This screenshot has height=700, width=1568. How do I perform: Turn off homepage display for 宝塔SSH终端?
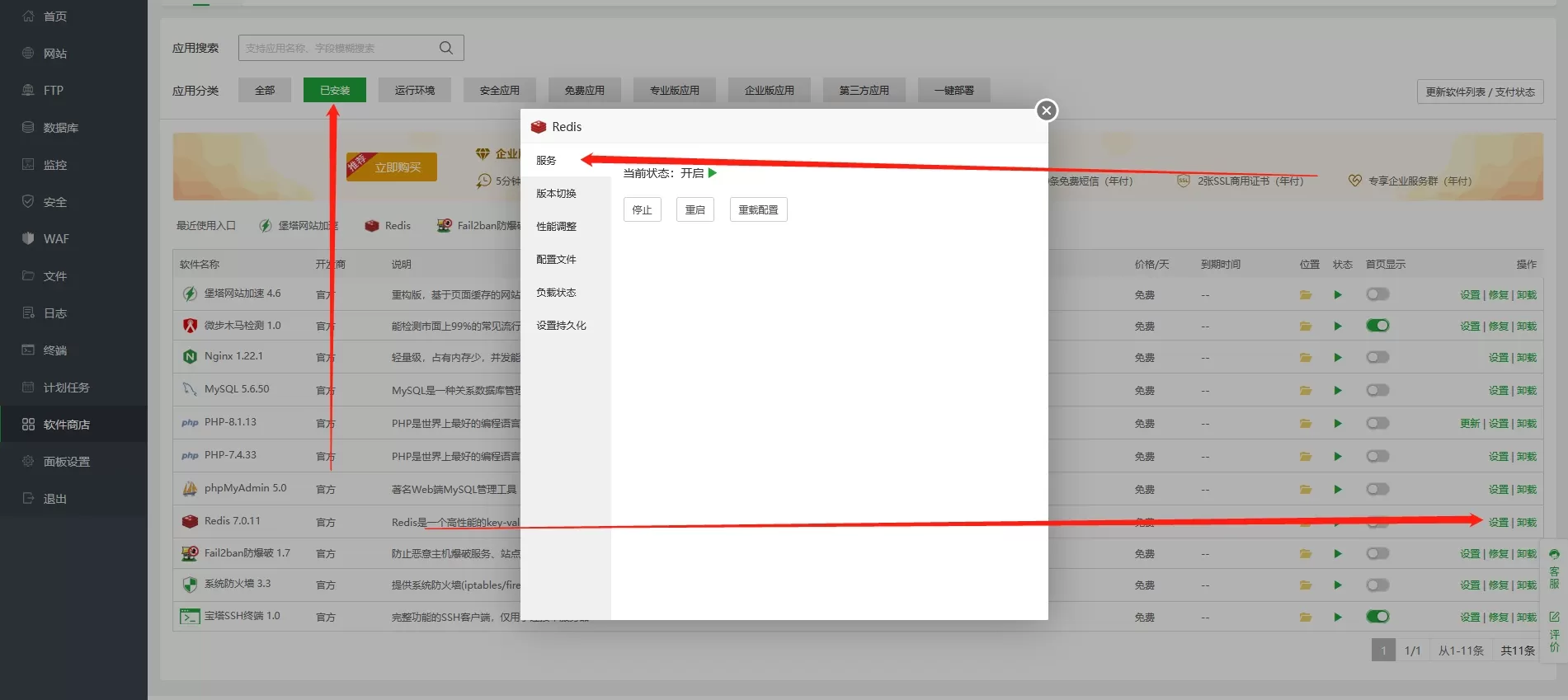[x=1377, y=617]
